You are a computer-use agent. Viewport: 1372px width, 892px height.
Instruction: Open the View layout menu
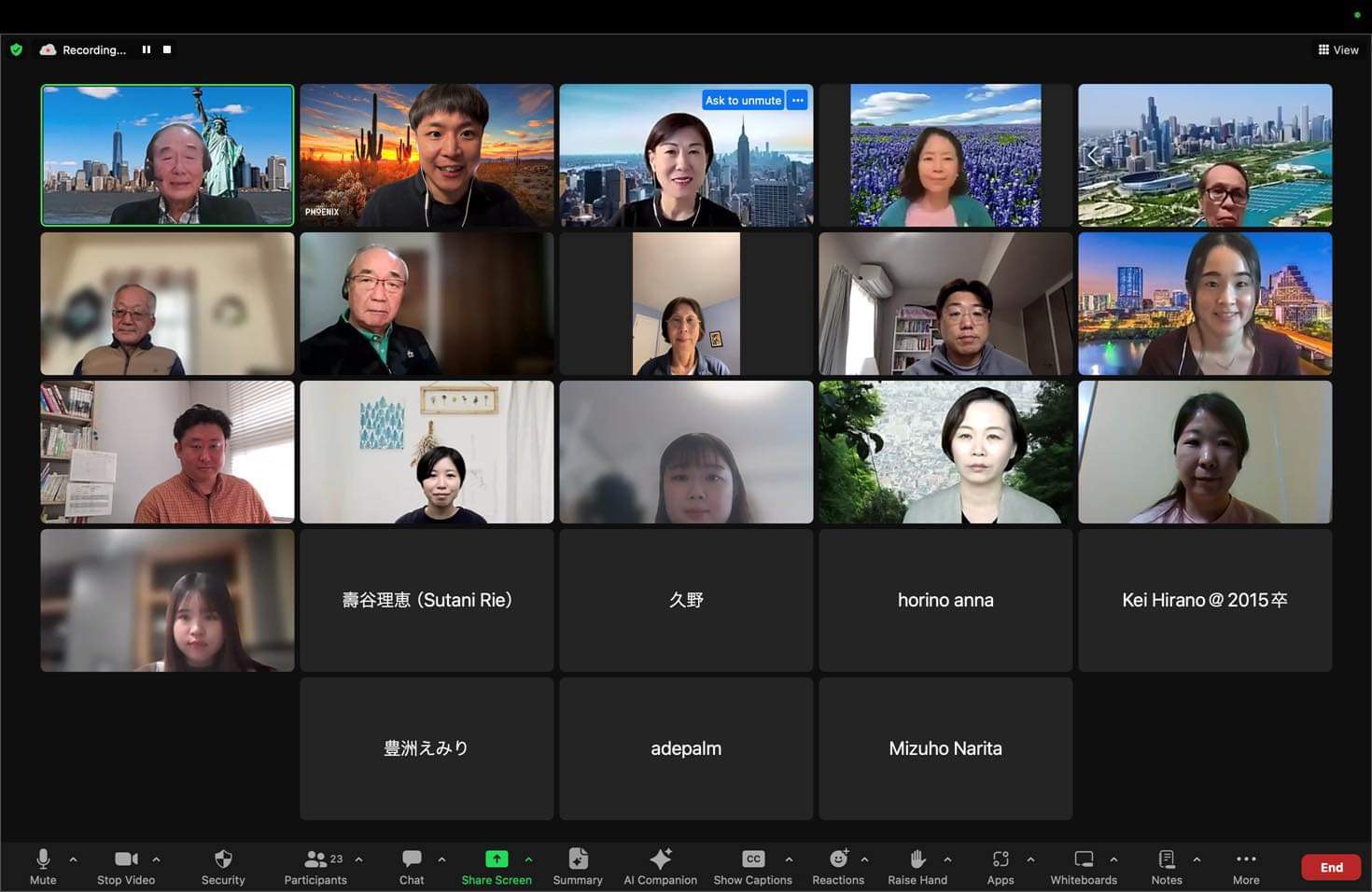click(1337, 49)
